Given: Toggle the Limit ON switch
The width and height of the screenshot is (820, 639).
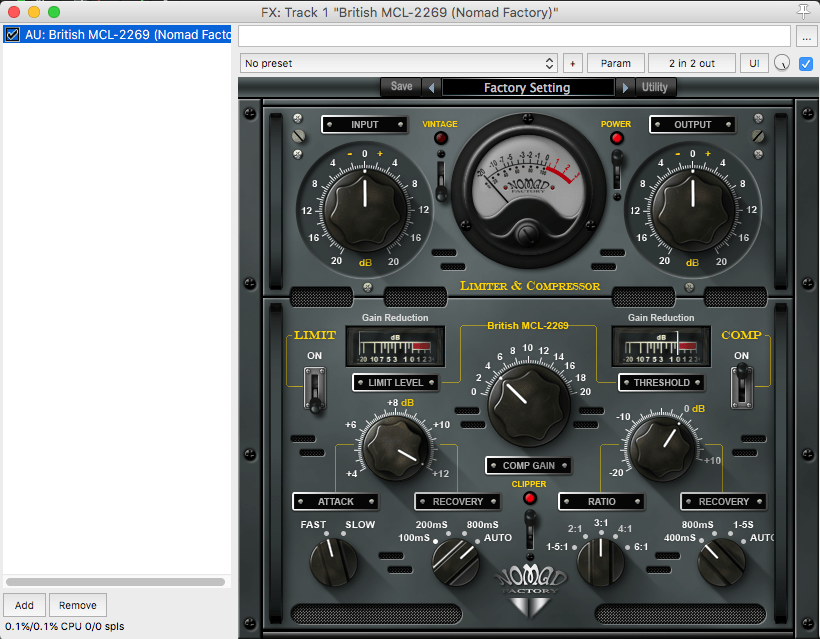Looking at the screenshot, I should (x=315, y=390).
